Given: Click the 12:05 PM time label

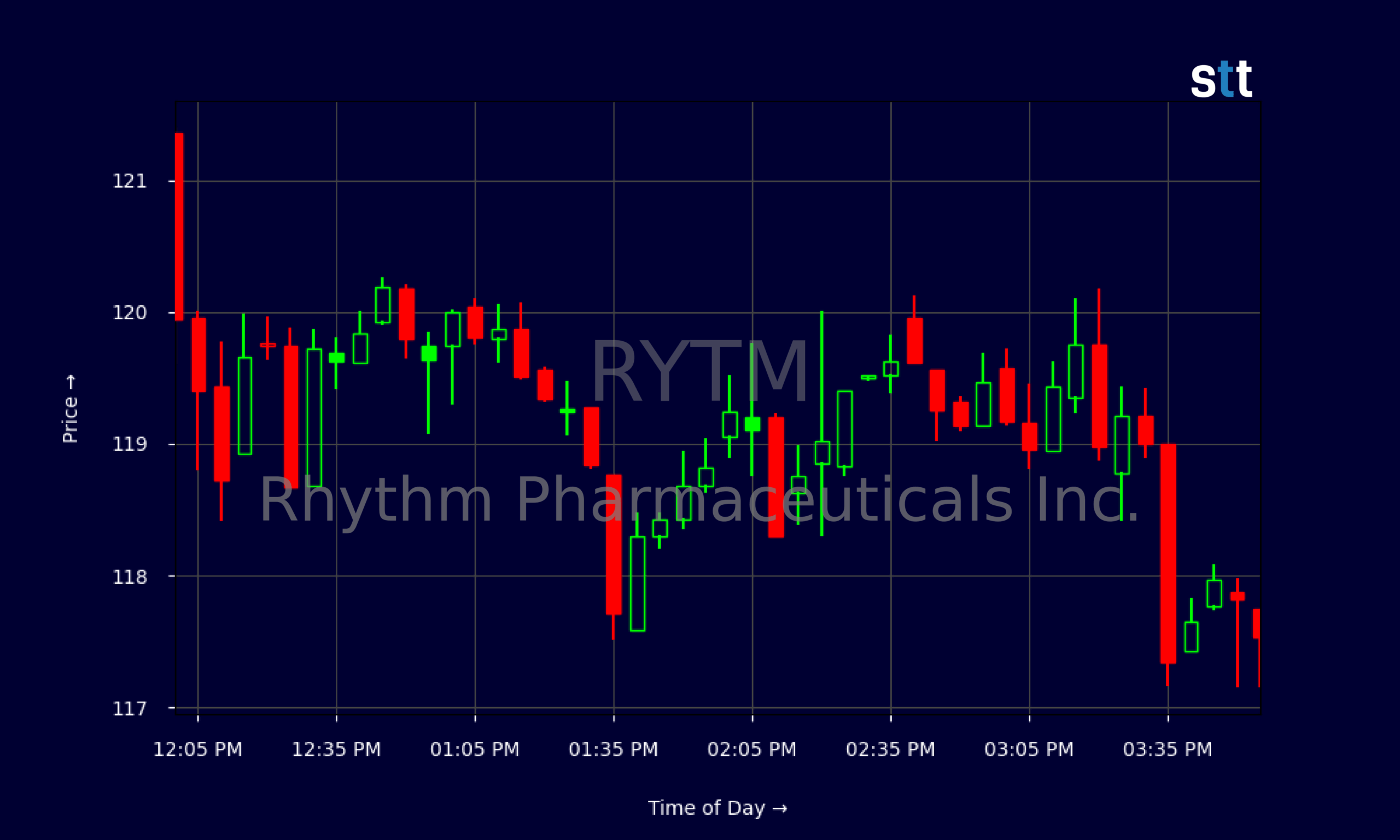Looking at the screenshot, I should click(198, 750).
